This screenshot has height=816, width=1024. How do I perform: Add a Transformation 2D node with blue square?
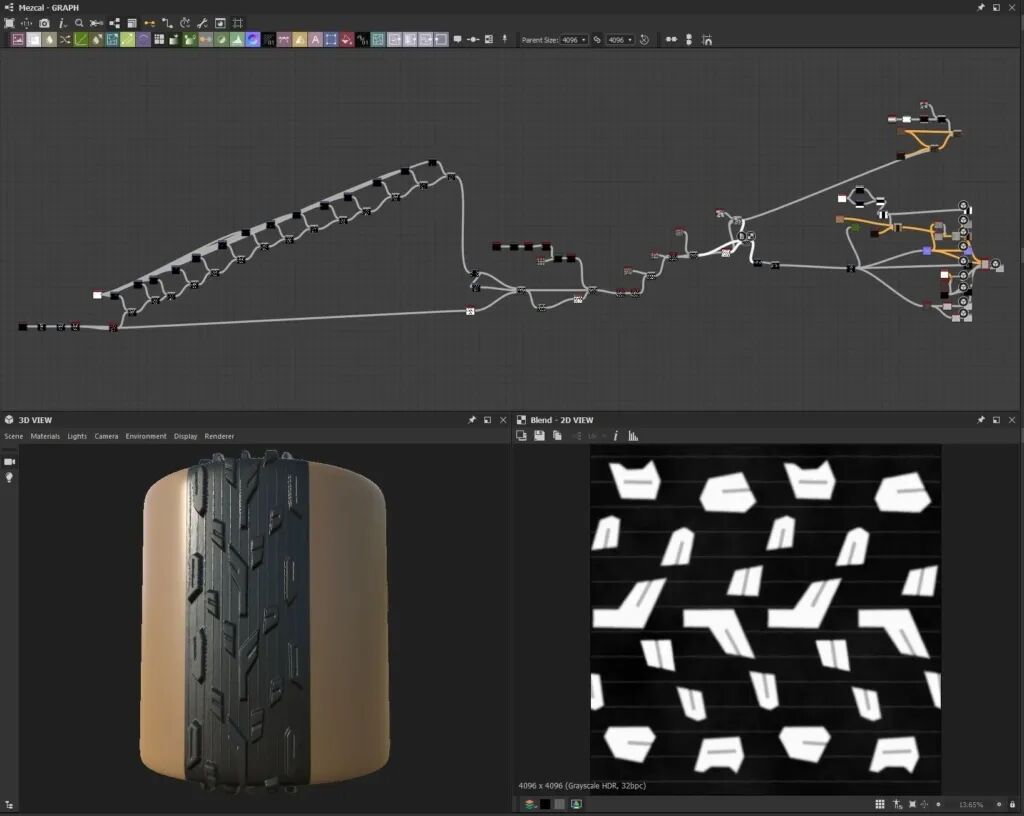[331, 40]
